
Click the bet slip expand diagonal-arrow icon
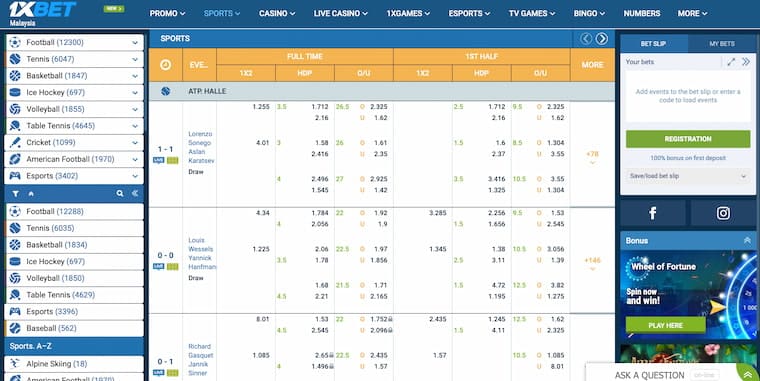click(x=731, y=62)
